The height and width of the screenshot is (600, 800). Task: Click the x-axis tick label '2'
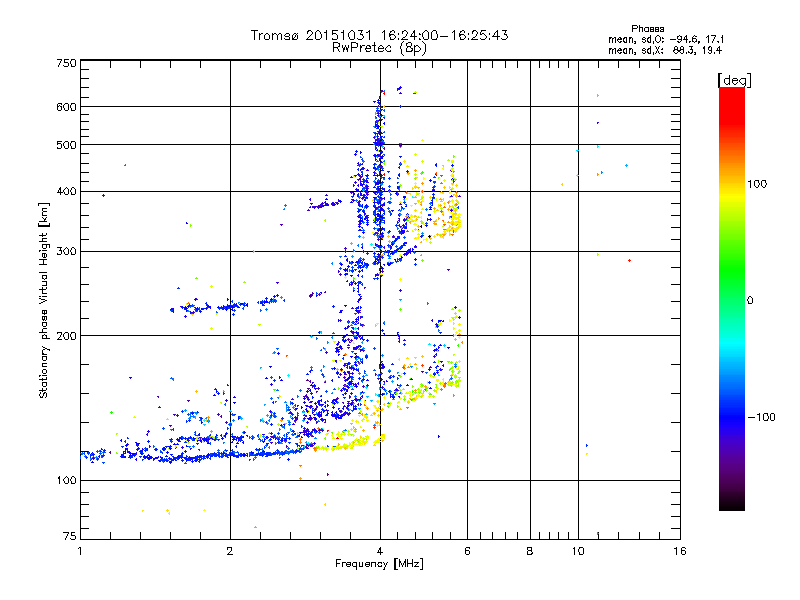click(230, 551)
